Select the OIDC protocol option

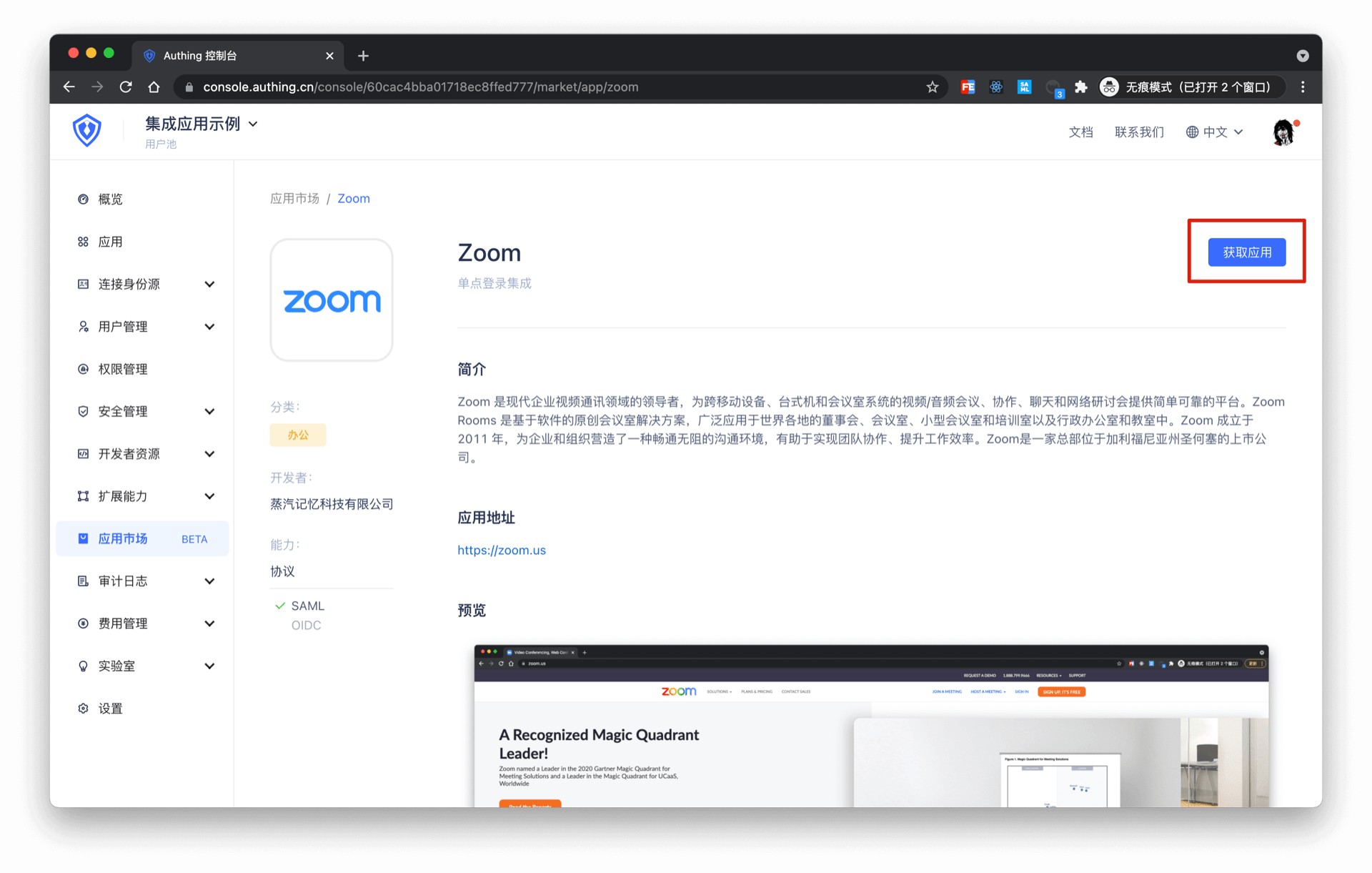306,625
